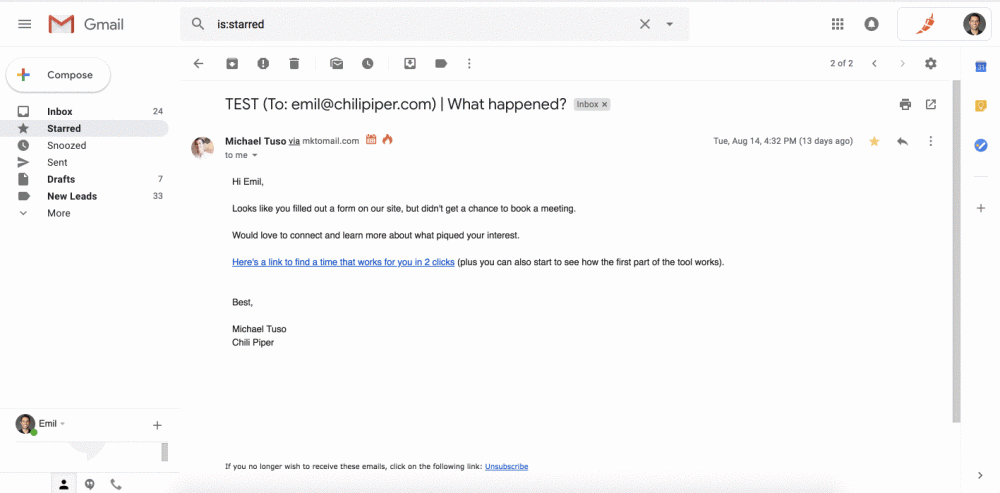This screenshot has height=493, width=1000.
Task: Start a new chat with plus icon
Action: pyautogui.click(x=157, y=425)
